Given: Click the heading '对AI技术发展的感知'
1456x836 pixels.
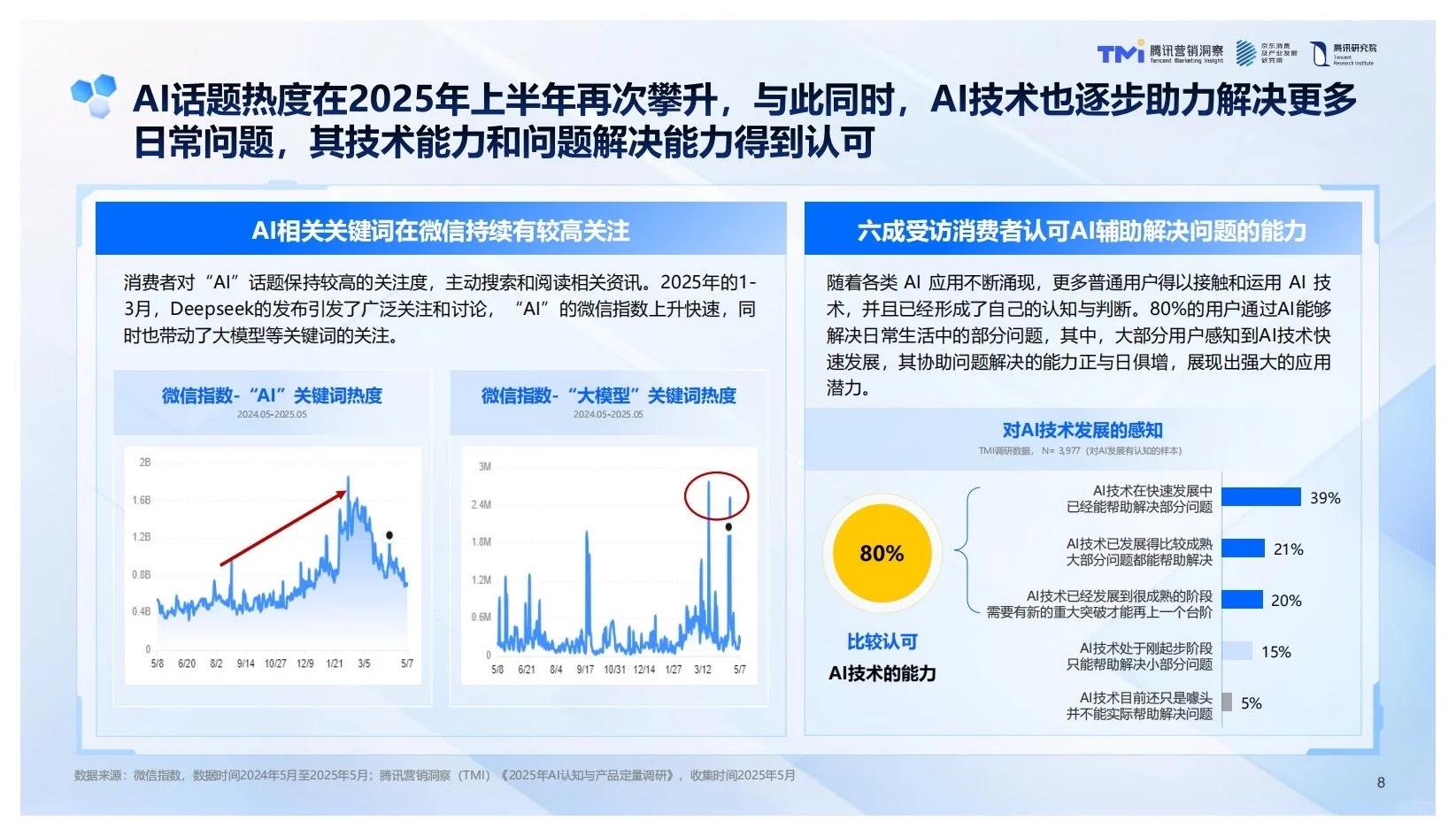Looking at the screenshot, I should 1082,430.
